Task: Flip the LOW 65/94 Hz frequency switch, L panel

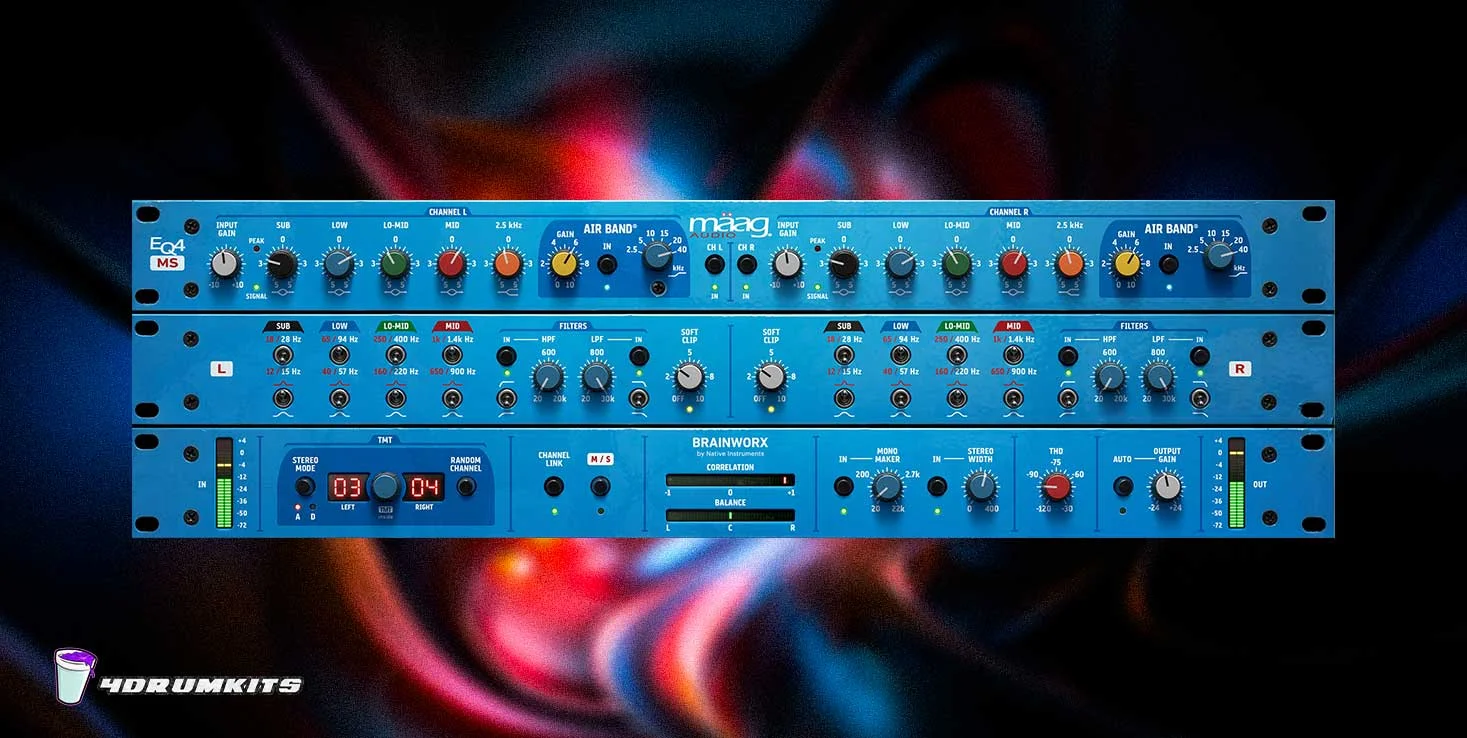Action: click(x=339, y=356)
